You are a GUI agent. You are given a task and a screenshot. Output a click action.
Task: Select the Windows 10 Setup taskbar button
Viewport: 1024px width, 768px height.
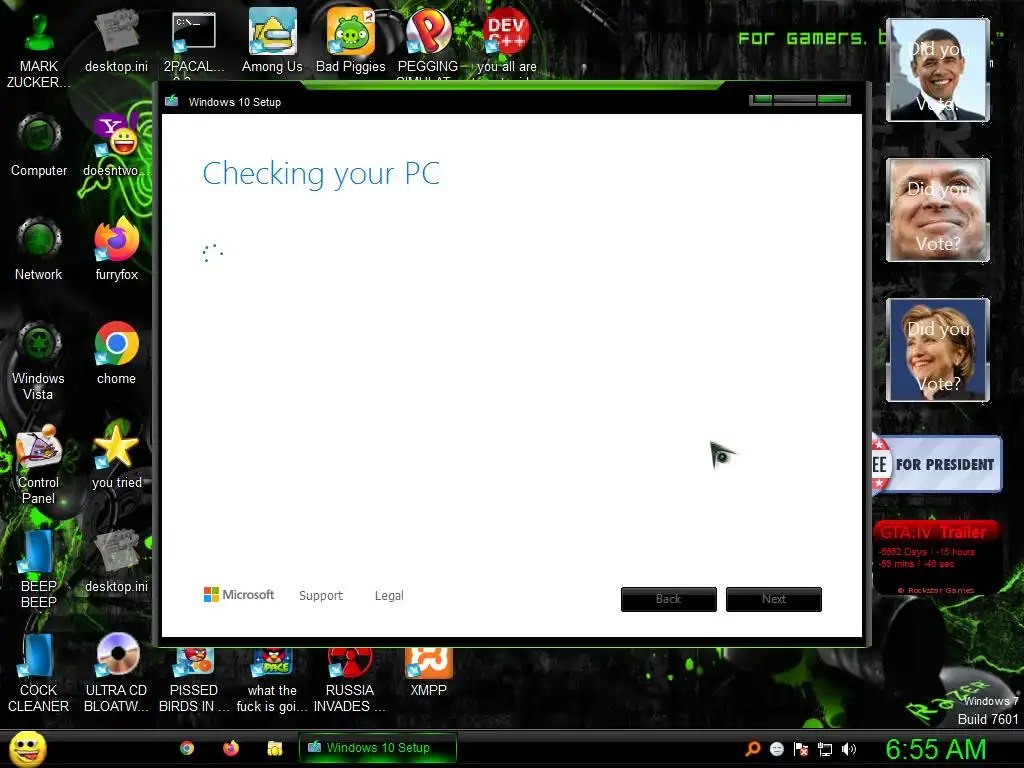(377, 748)
